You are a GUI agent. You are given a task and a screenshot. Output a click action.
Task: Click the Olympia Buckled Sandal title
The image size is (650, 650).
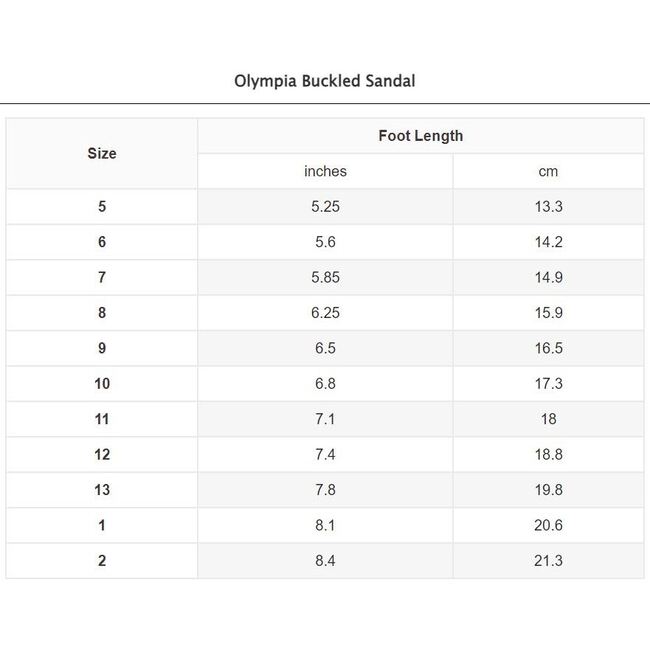324,81
